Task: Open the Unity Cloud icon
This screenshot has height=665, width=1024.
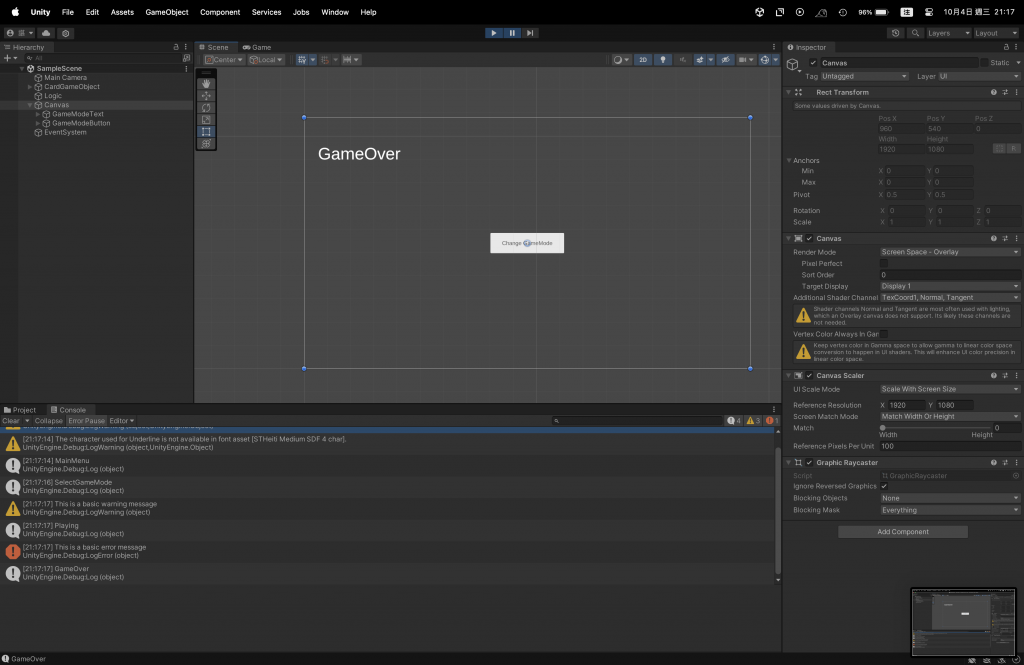Action: pyautogui.click(x=46, y=33)
